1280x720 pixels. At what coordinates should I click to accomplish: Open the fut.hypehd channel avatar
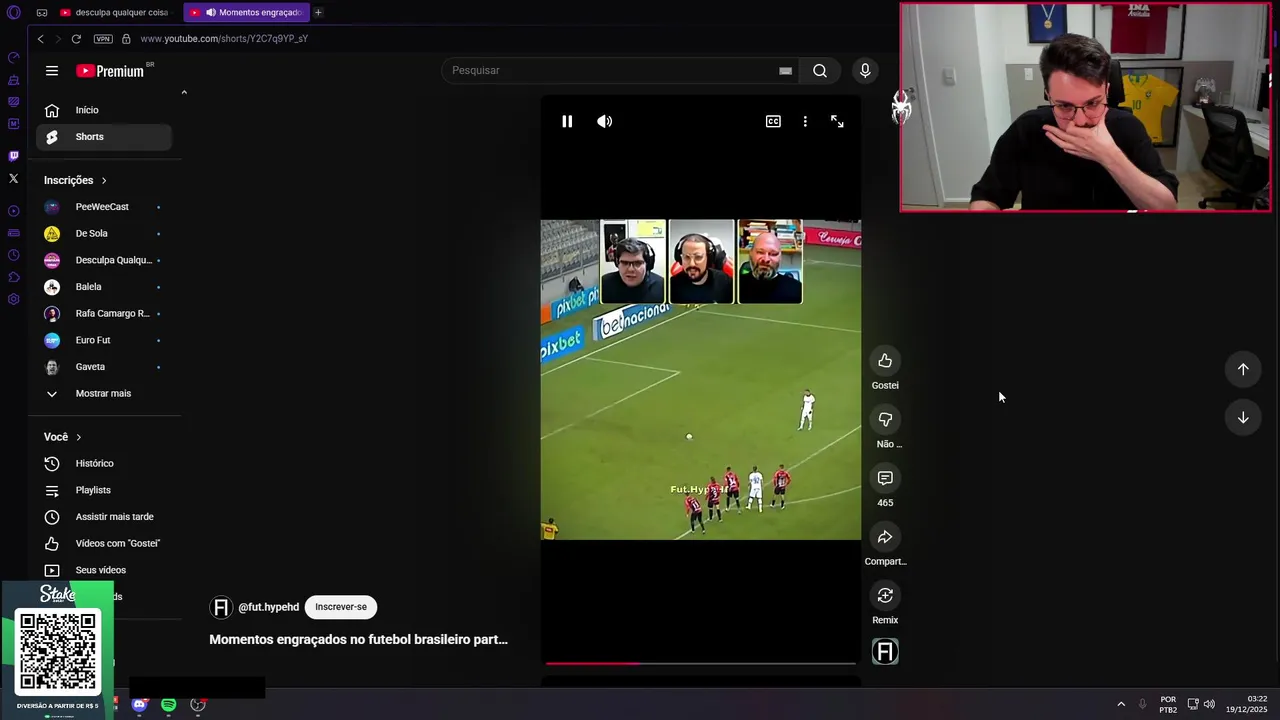click(x=221, y=607)
